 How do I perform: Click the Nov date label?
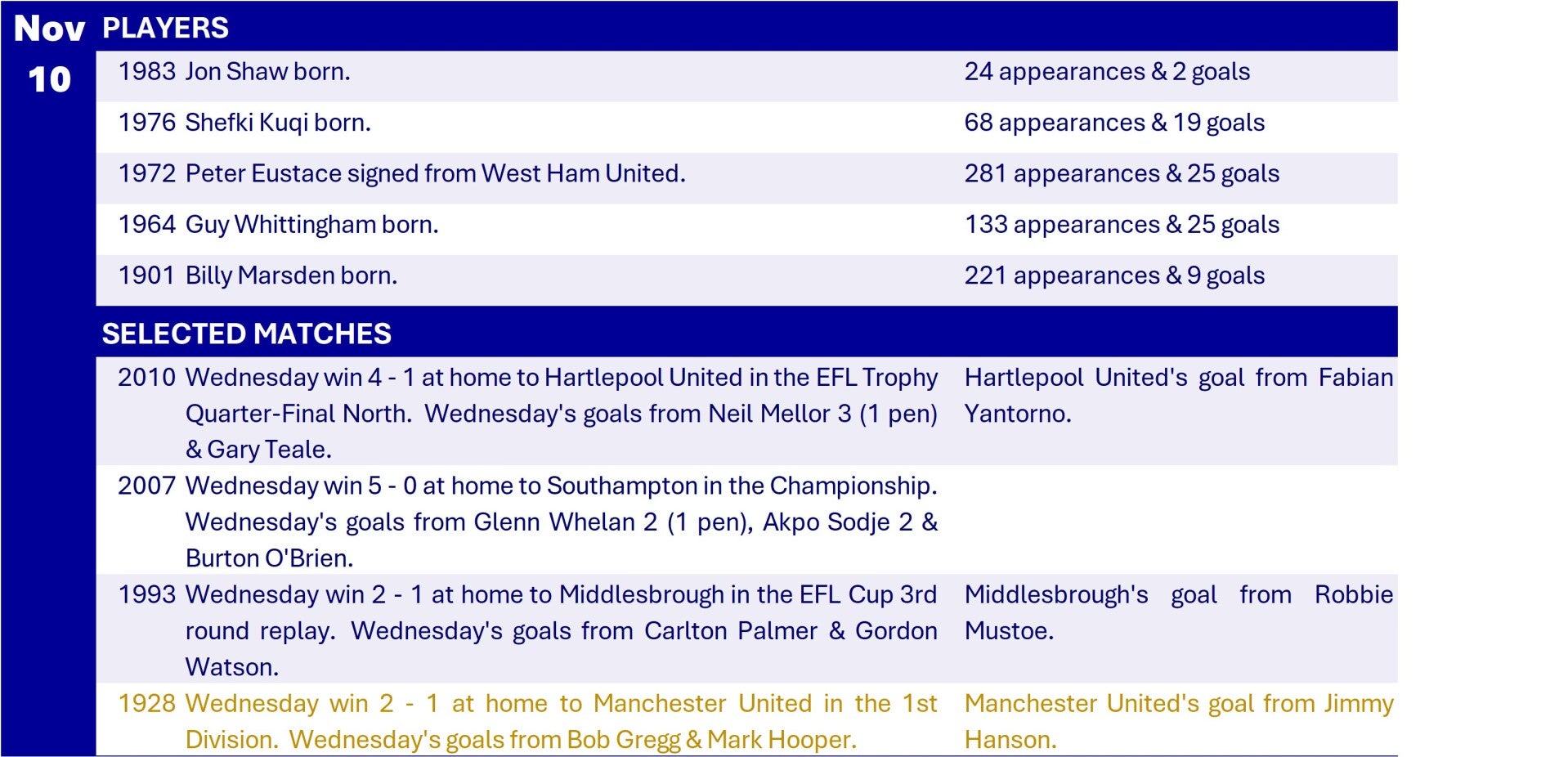(49, 29)
